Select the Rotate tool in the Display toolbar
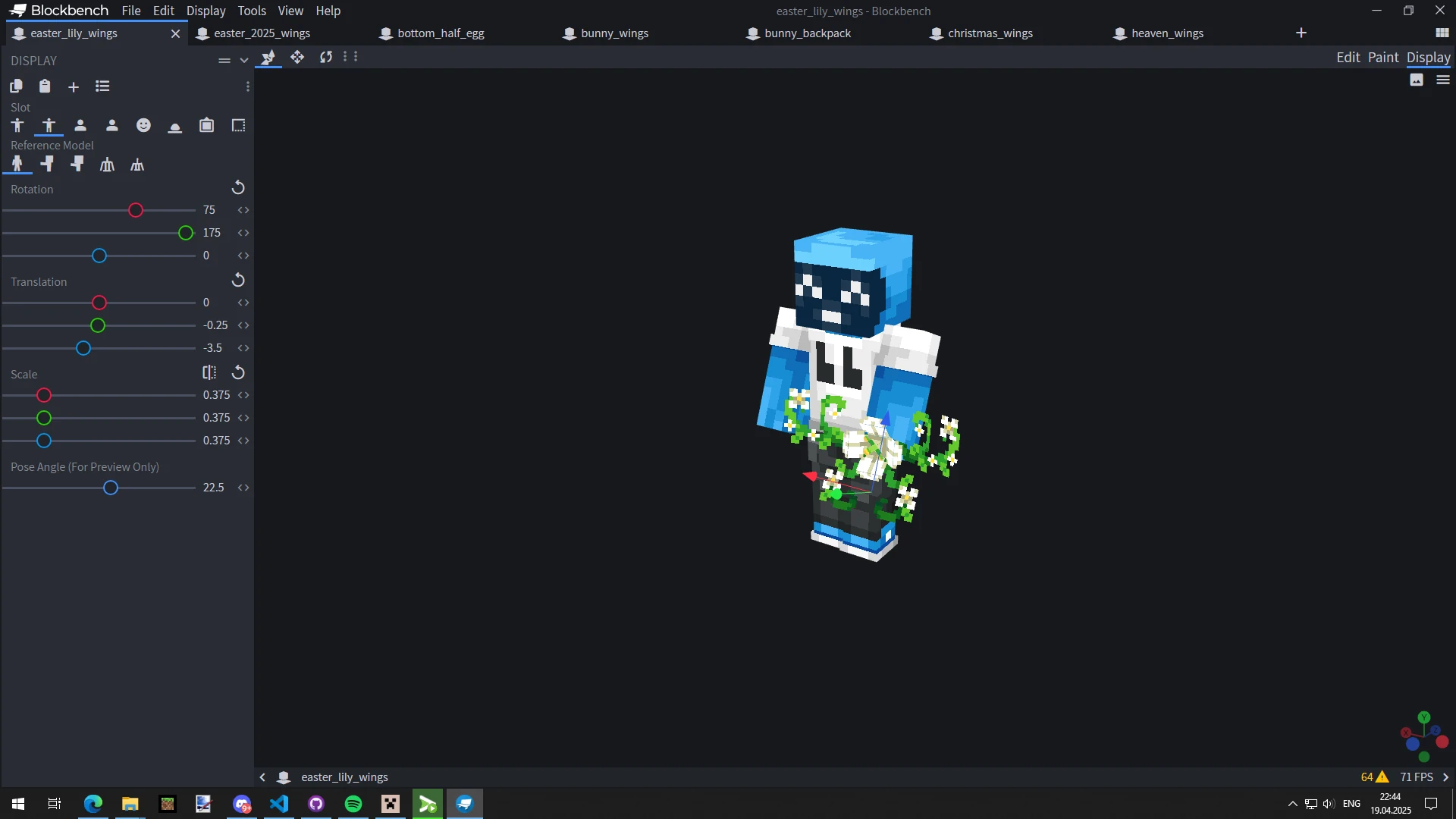Image resolution: width=1456 pixels, height=819 pixels. click(325, 57)
